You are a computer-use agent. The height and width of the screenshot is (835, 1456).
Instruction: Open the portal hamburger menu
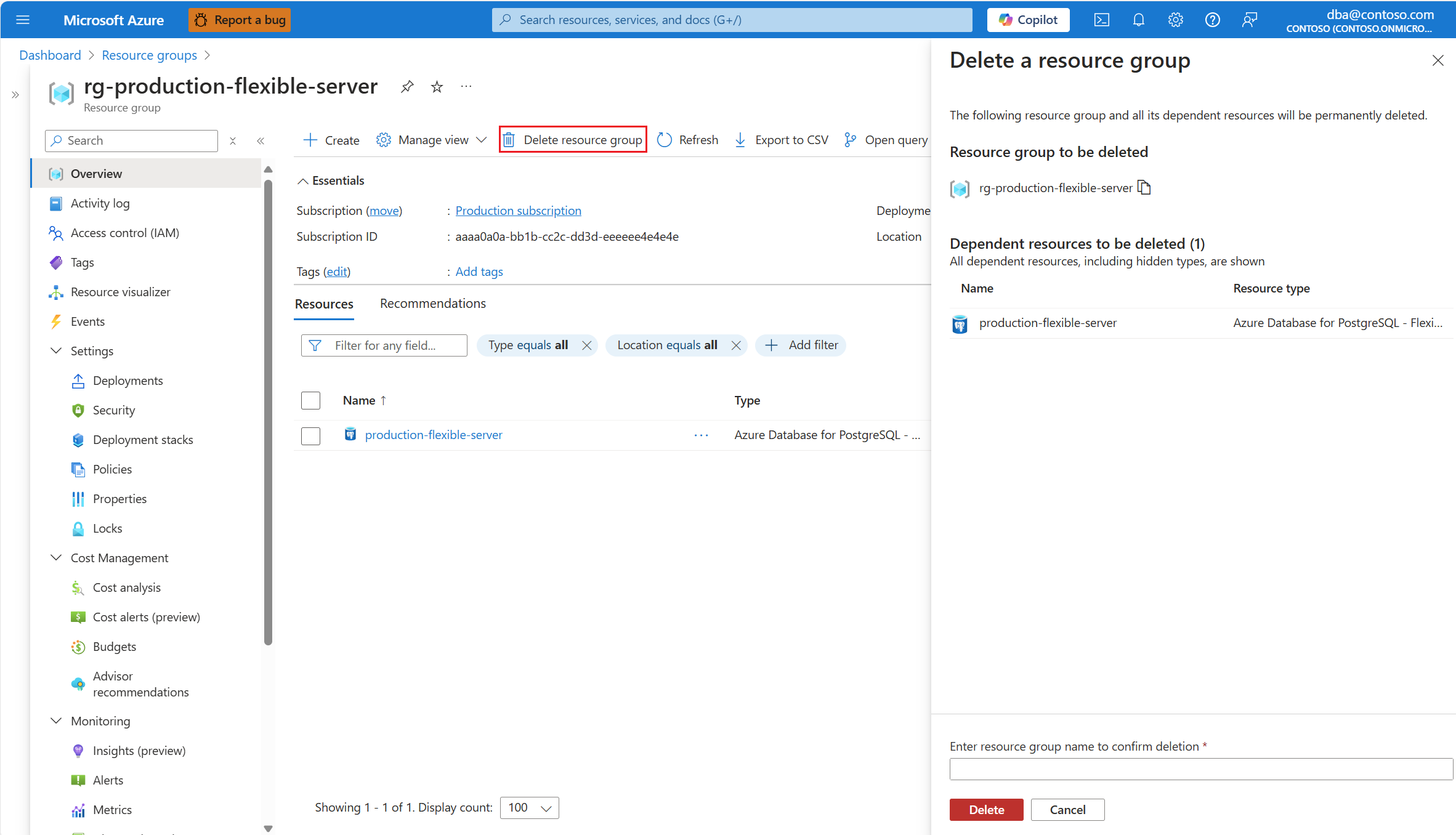click(x=23, y=20)
